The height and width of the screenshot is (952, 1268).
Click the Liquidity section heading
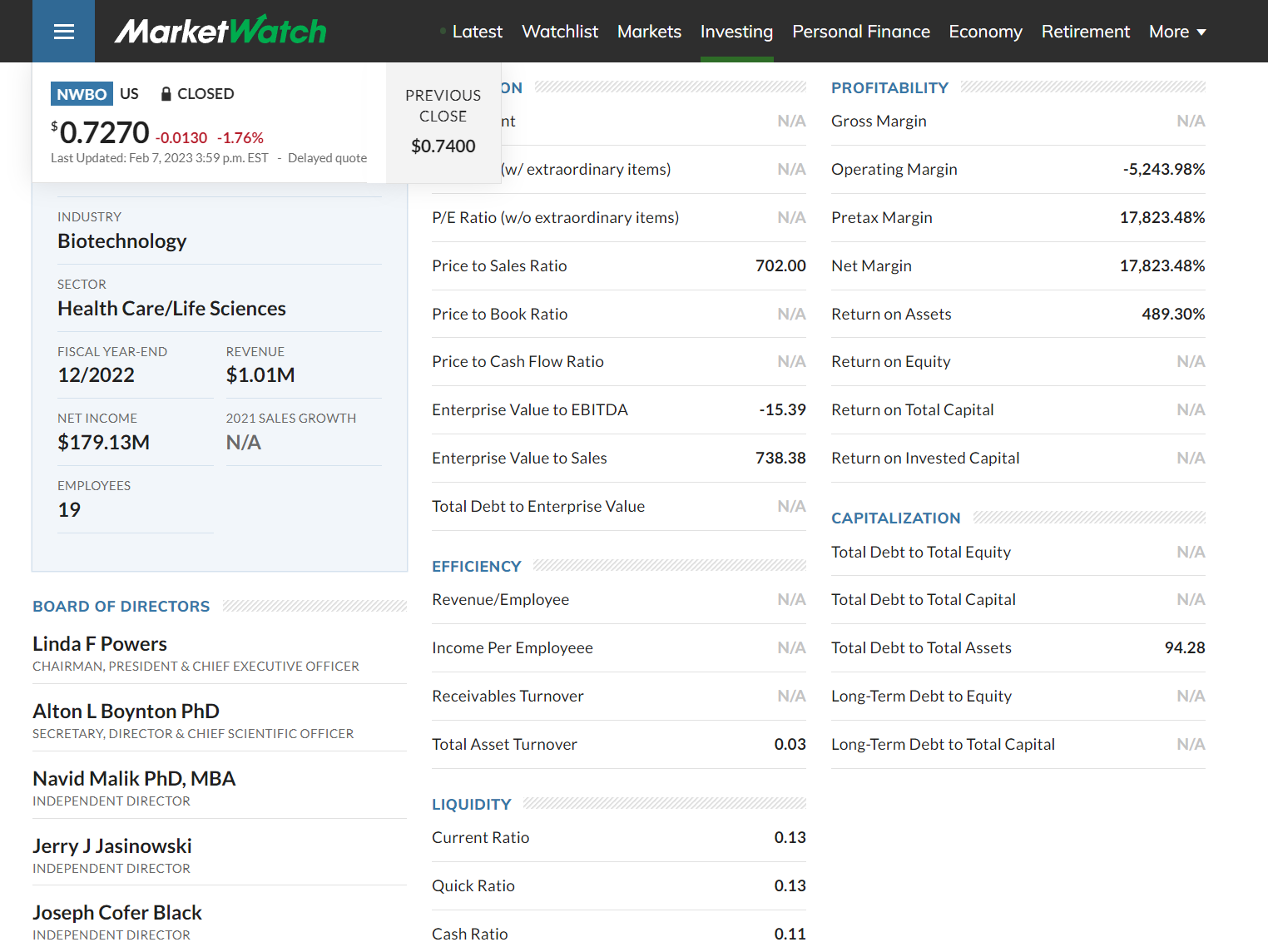point(471,805)
